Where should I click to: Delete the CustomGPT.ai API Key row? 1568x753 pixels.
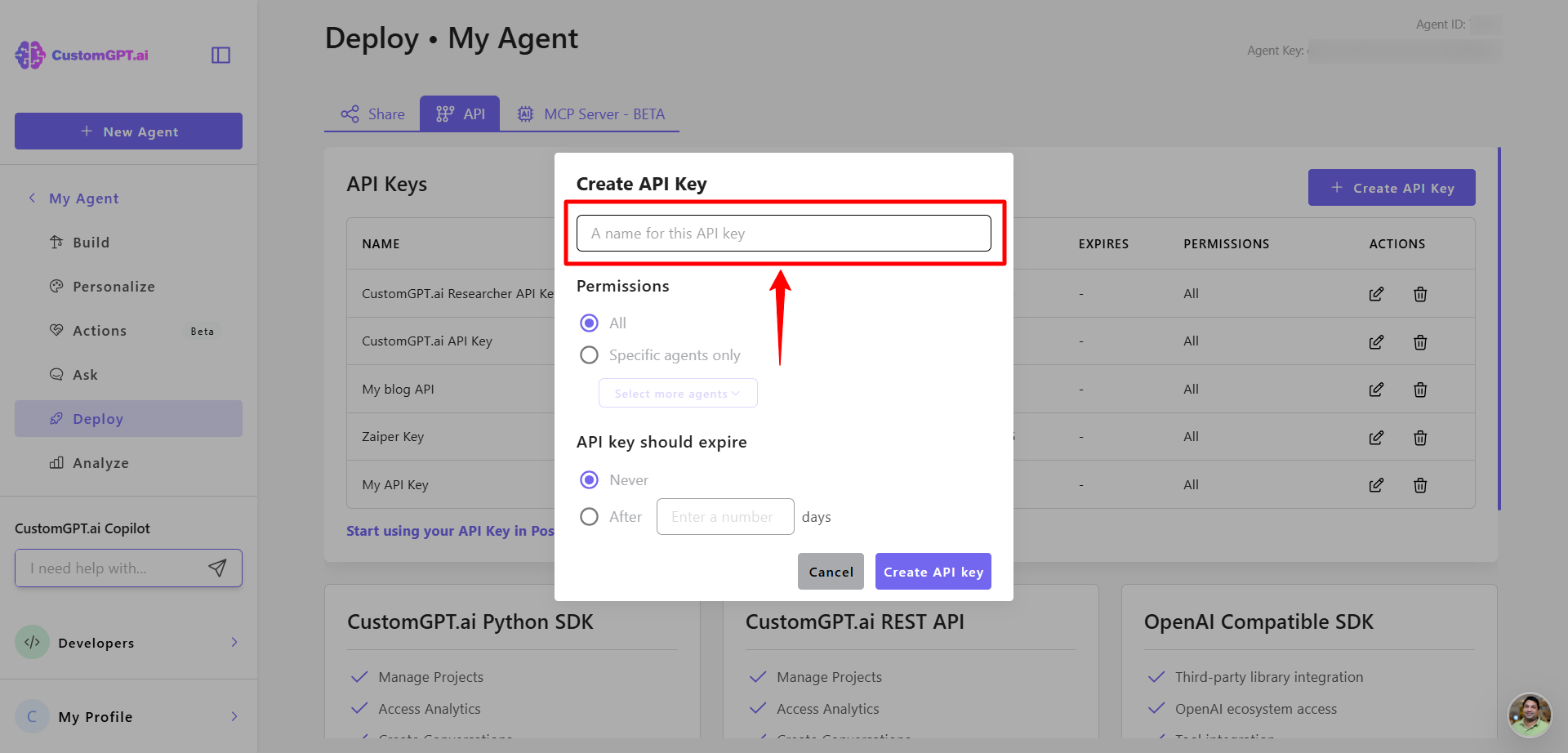(1420, 341)
